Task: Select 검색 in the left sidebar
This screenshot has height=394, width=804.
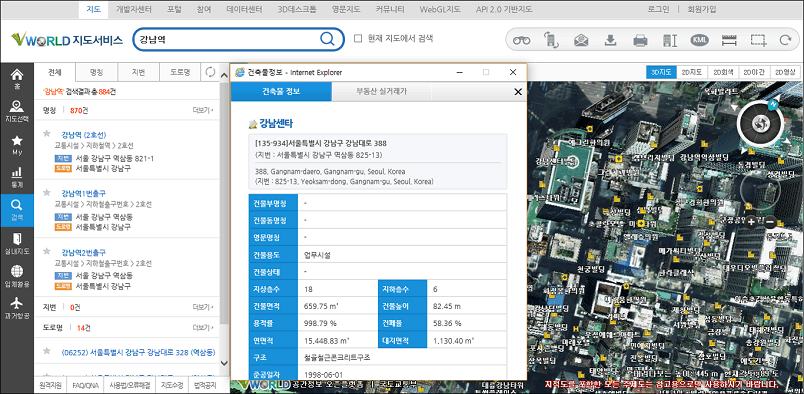Action: (17, 210)
